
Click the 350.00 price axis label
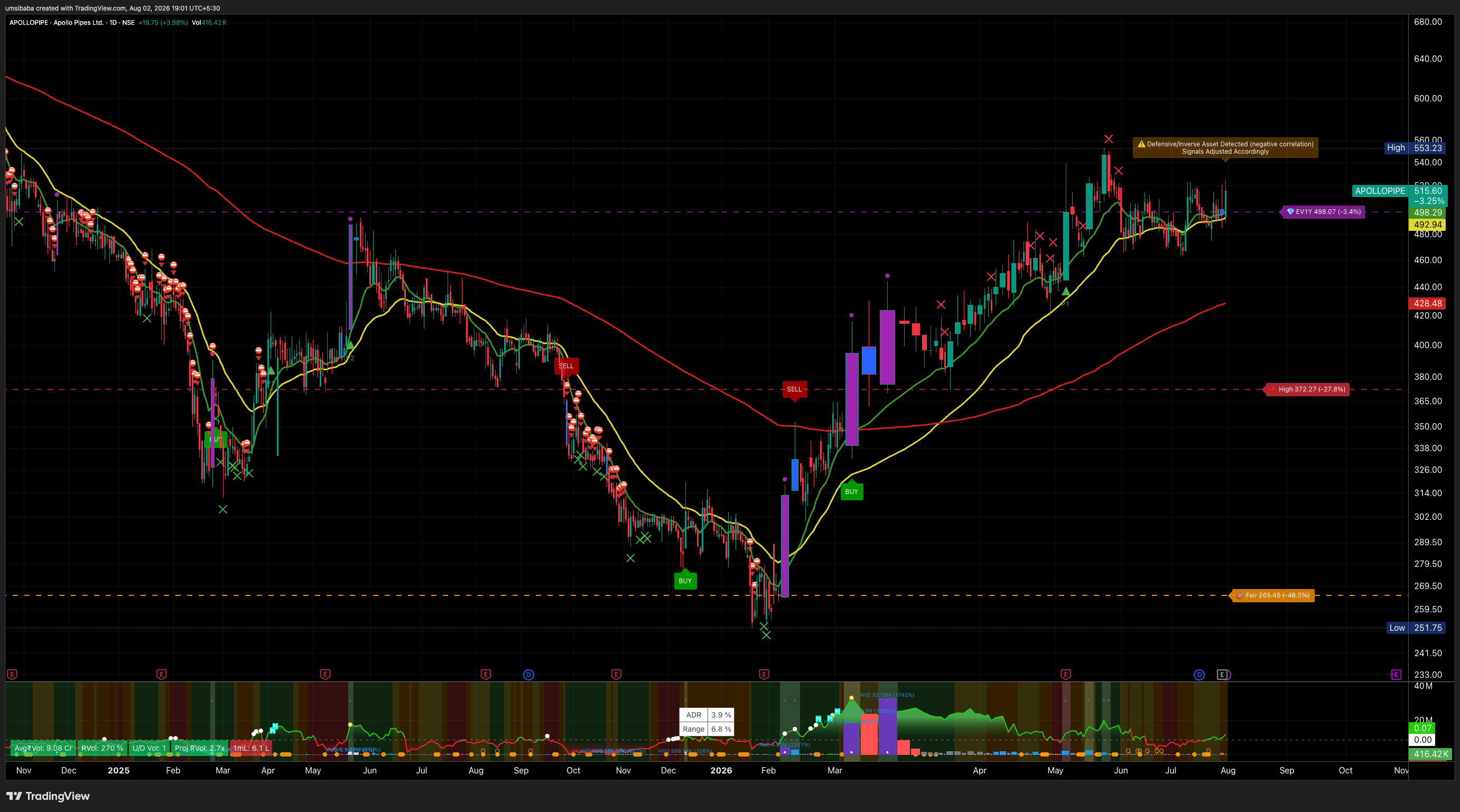coord(1428,426)
